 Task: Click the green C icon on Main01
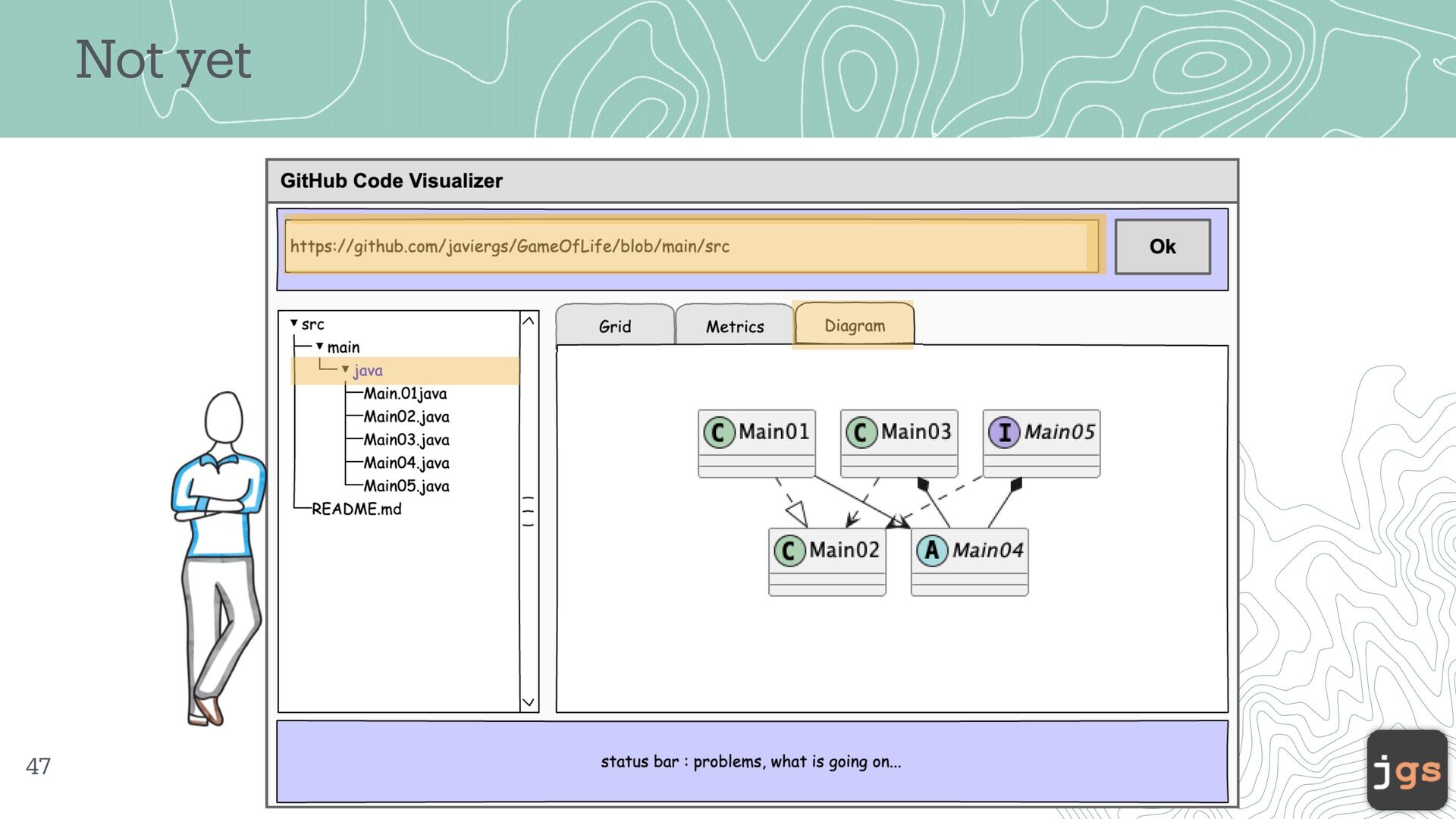tap(718, 432)
